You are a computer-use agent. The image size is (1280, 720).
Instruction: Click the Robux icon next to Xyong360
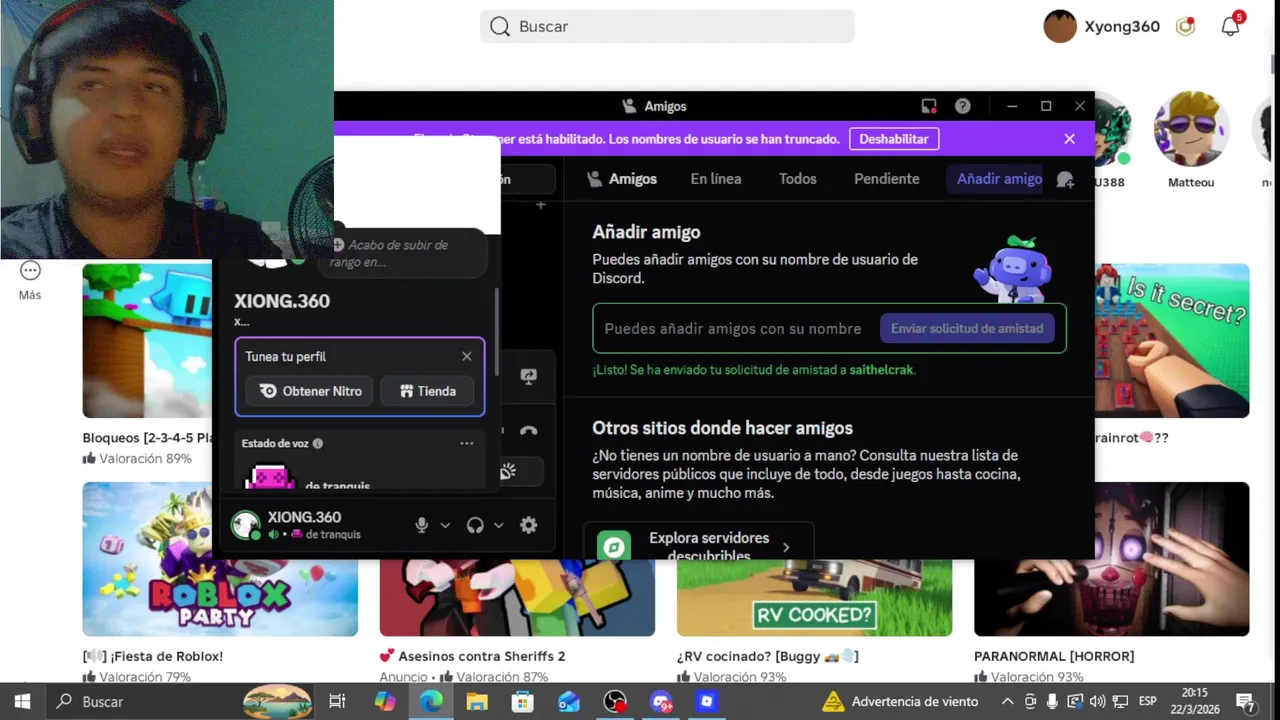(x=1185, y=27)
